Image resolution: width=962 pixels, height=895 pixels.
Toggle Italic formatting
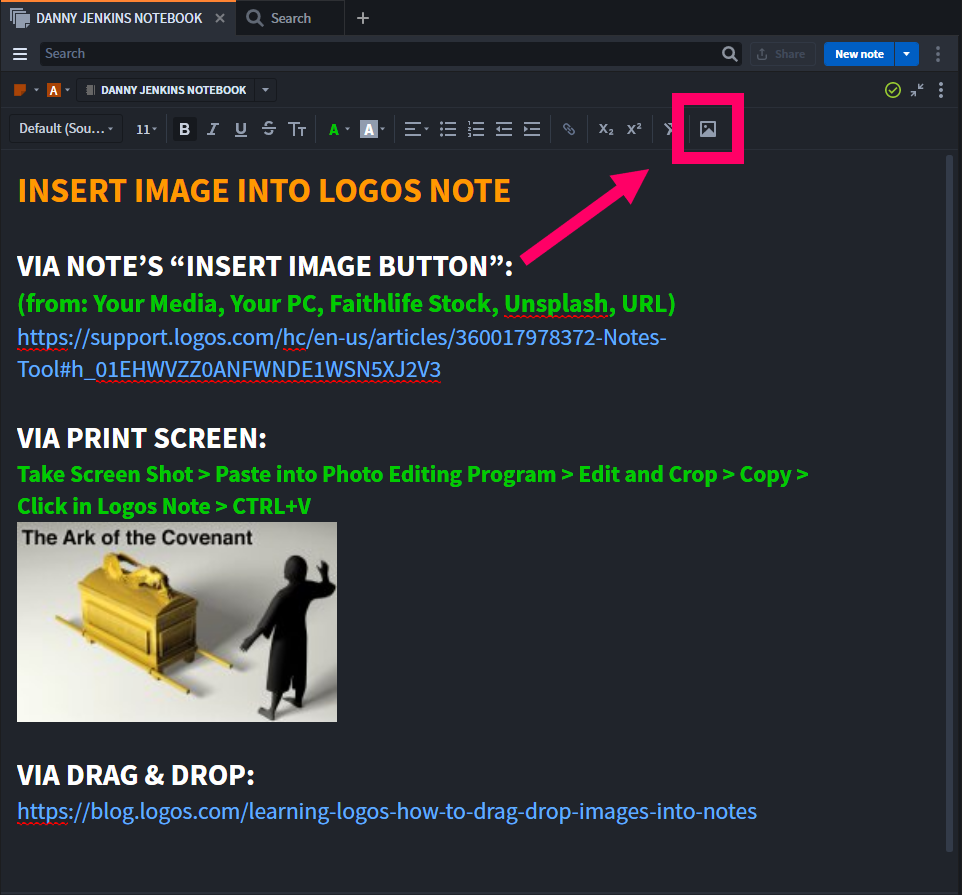[x=212, y=129]
